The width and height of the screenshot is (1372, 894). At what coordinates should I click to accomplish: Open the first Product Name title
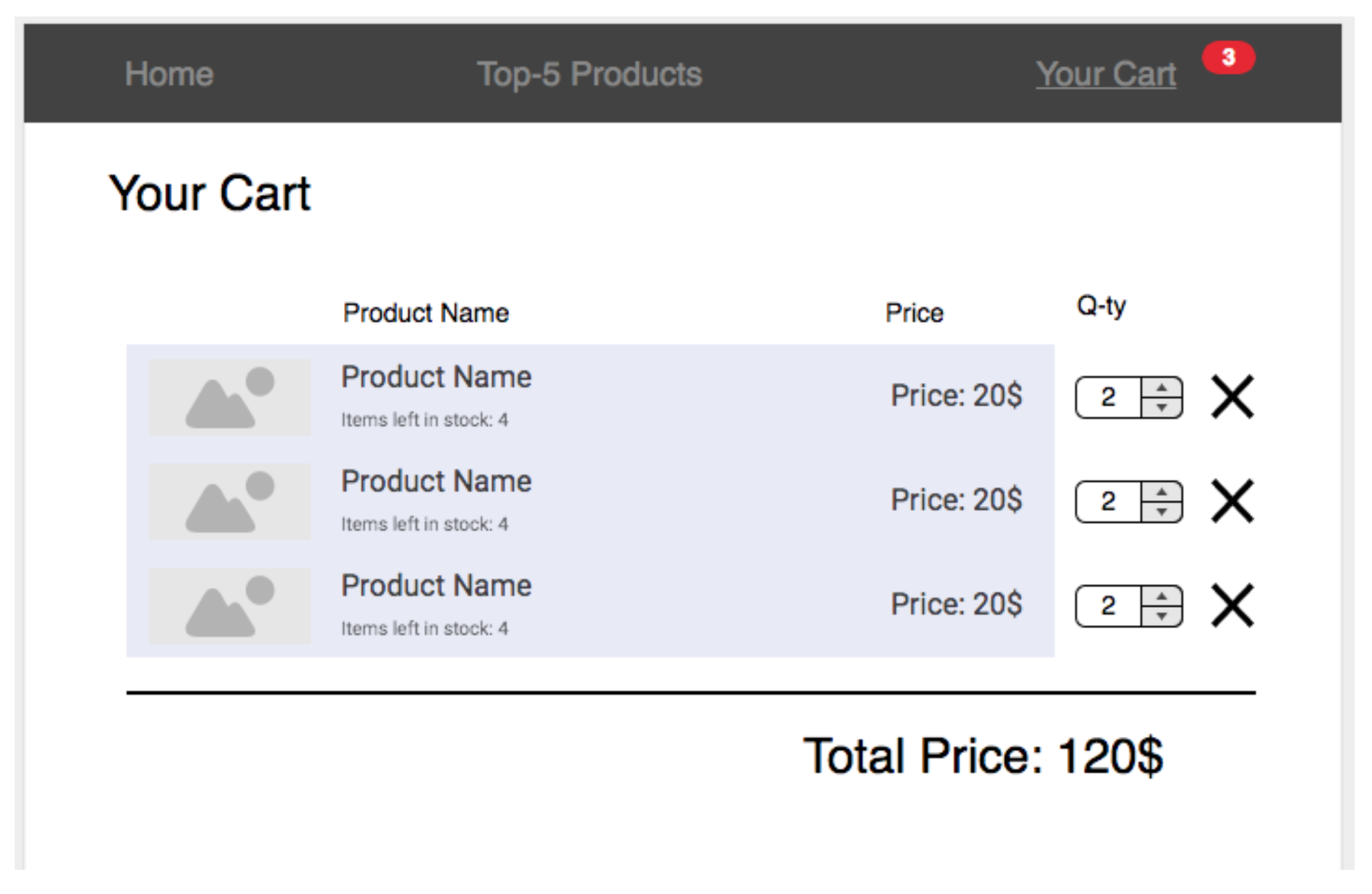pos(436,377)
